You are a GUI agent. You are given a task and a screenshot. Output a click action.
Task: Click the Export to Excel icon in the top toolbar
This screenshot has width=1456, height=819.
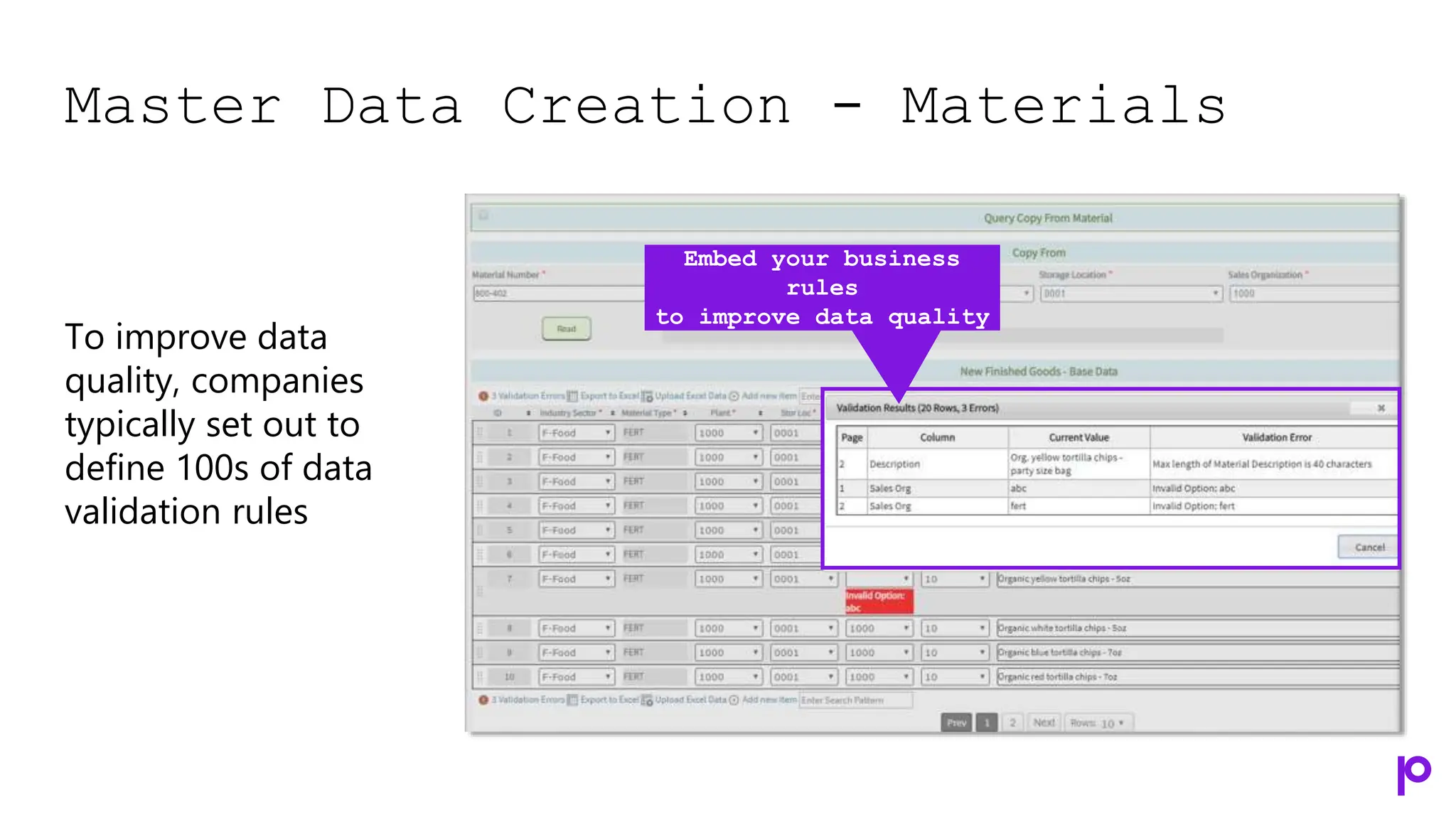(572, 396)
